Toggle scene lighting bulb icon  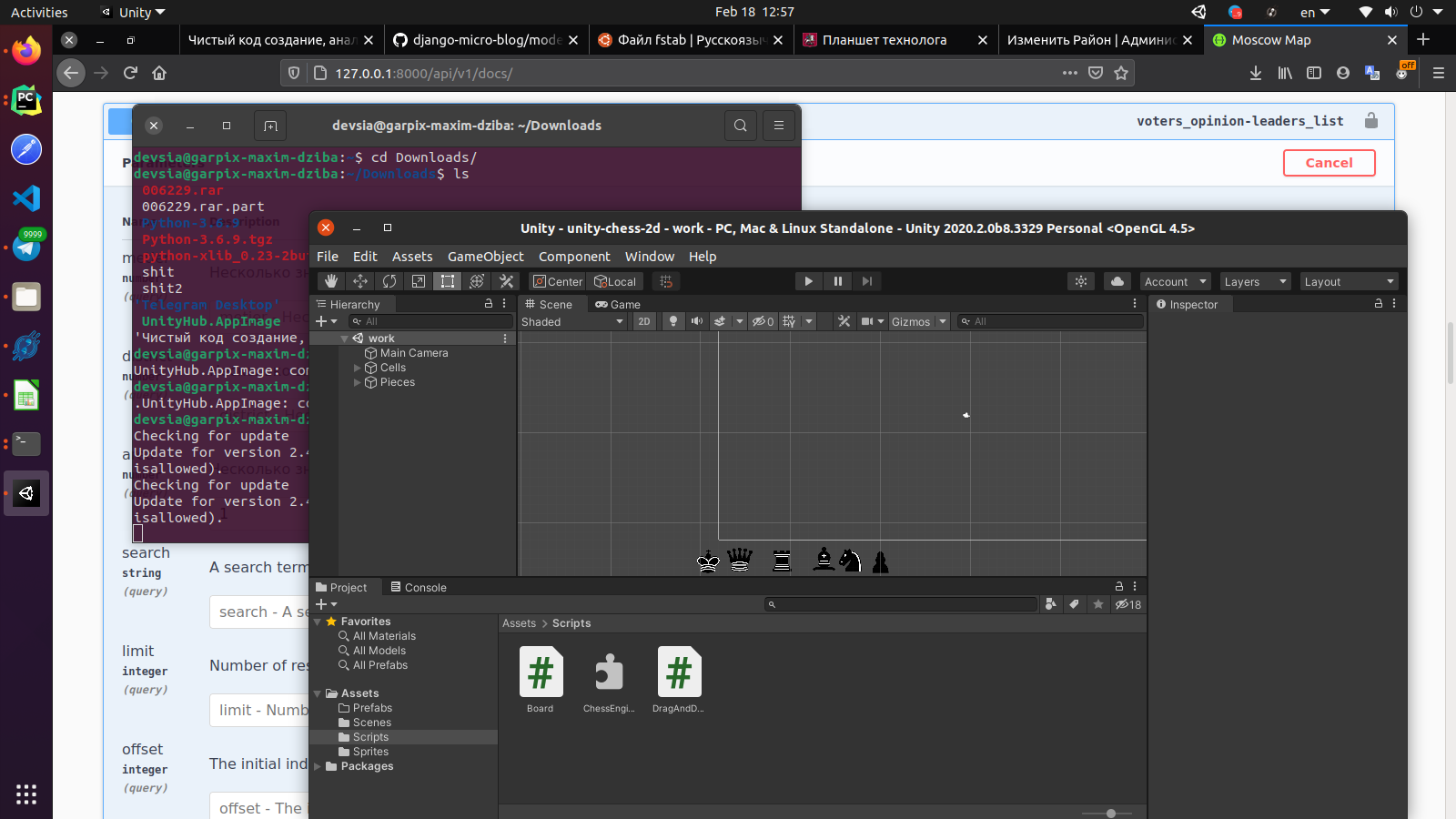tap(673, 321)
